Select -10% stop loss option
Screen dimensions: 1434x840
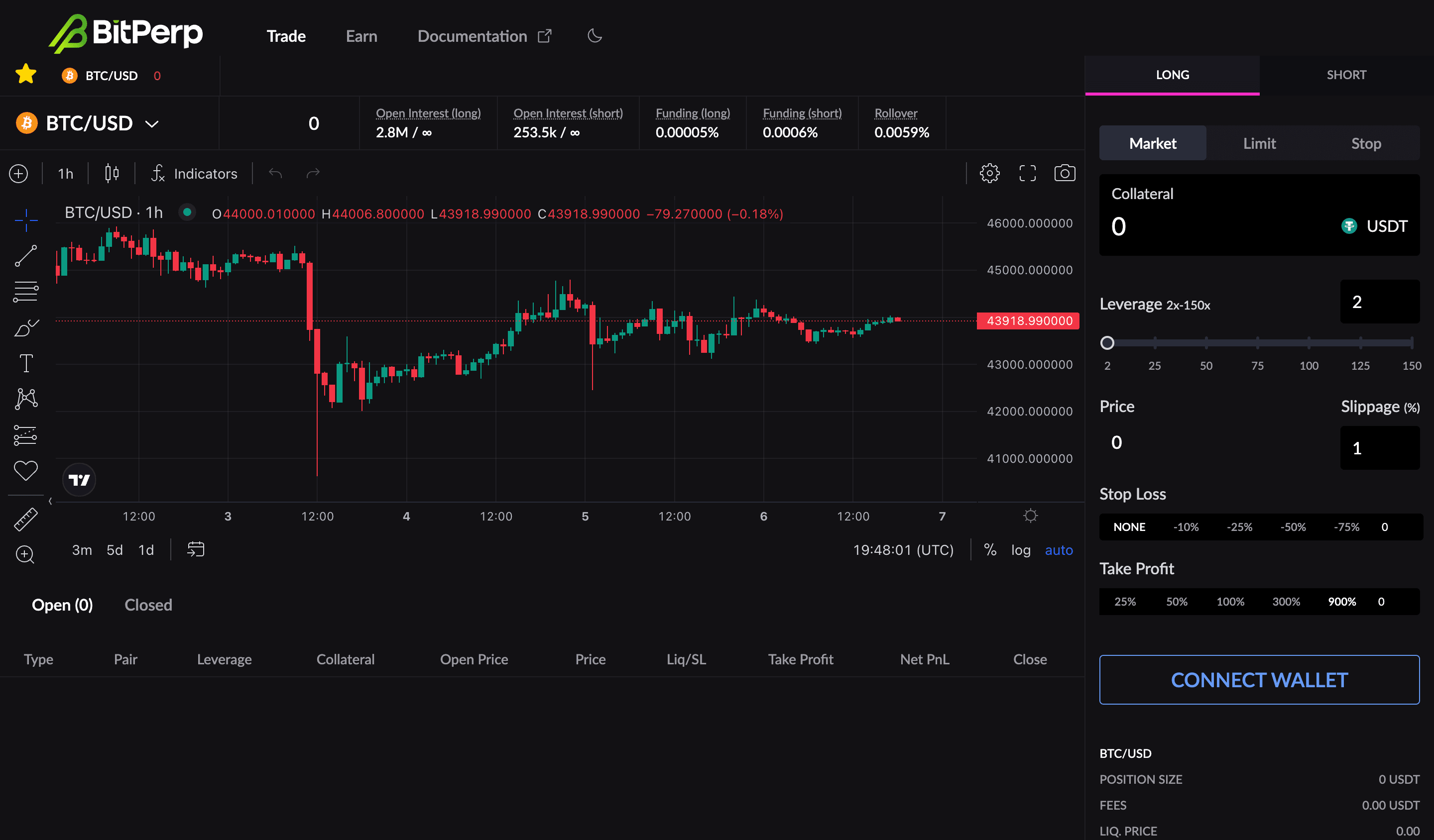[x=1186, y=526]
